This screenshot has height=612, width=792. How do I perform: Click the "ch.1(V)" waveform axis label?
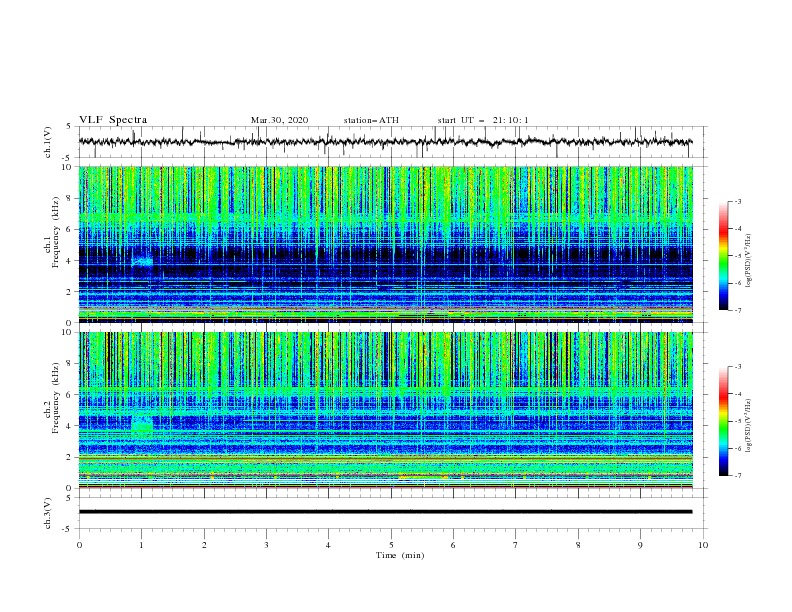[x=48, y=142]
